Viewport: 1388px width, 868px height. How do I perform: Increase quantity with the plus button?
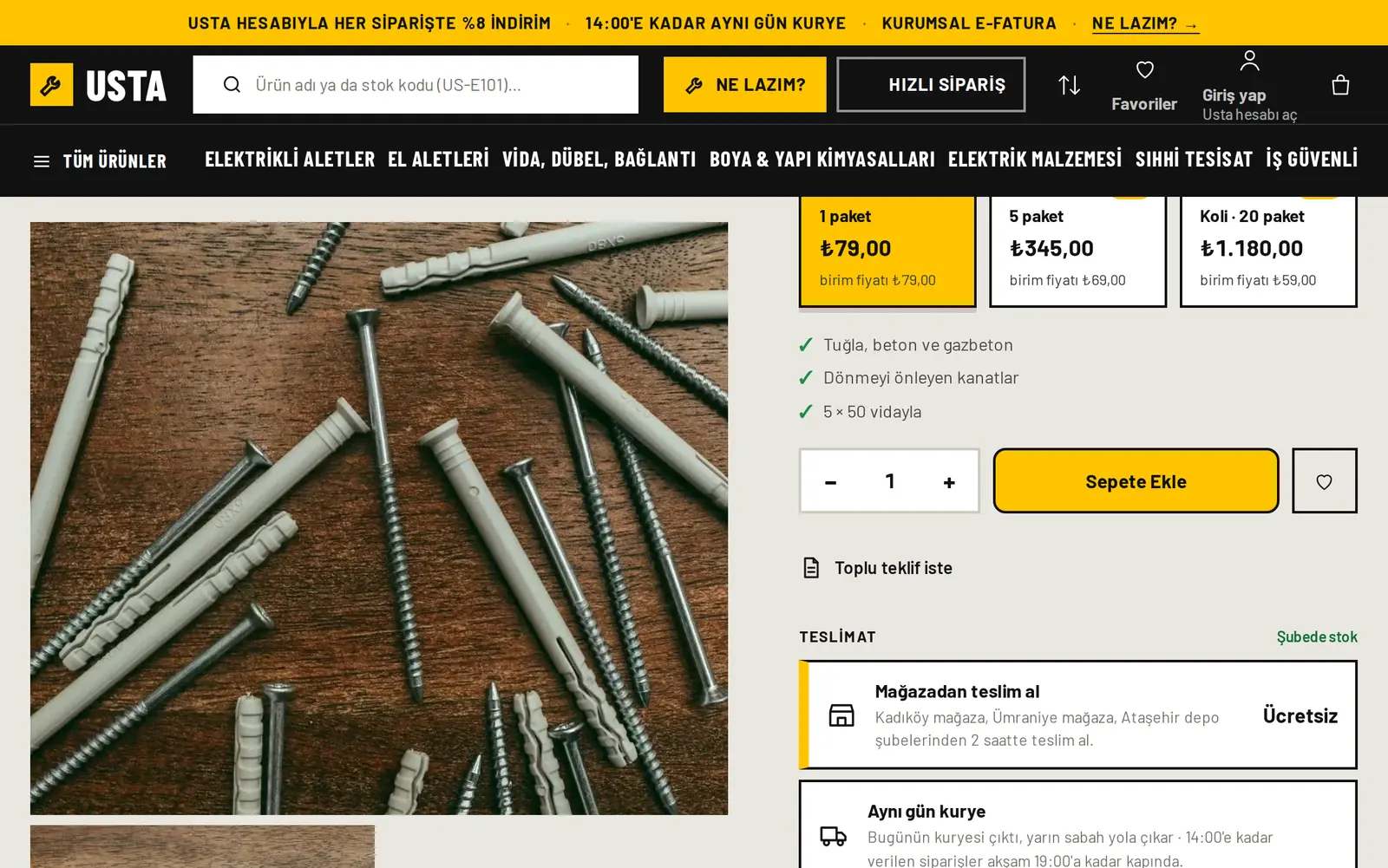(949, 482)
